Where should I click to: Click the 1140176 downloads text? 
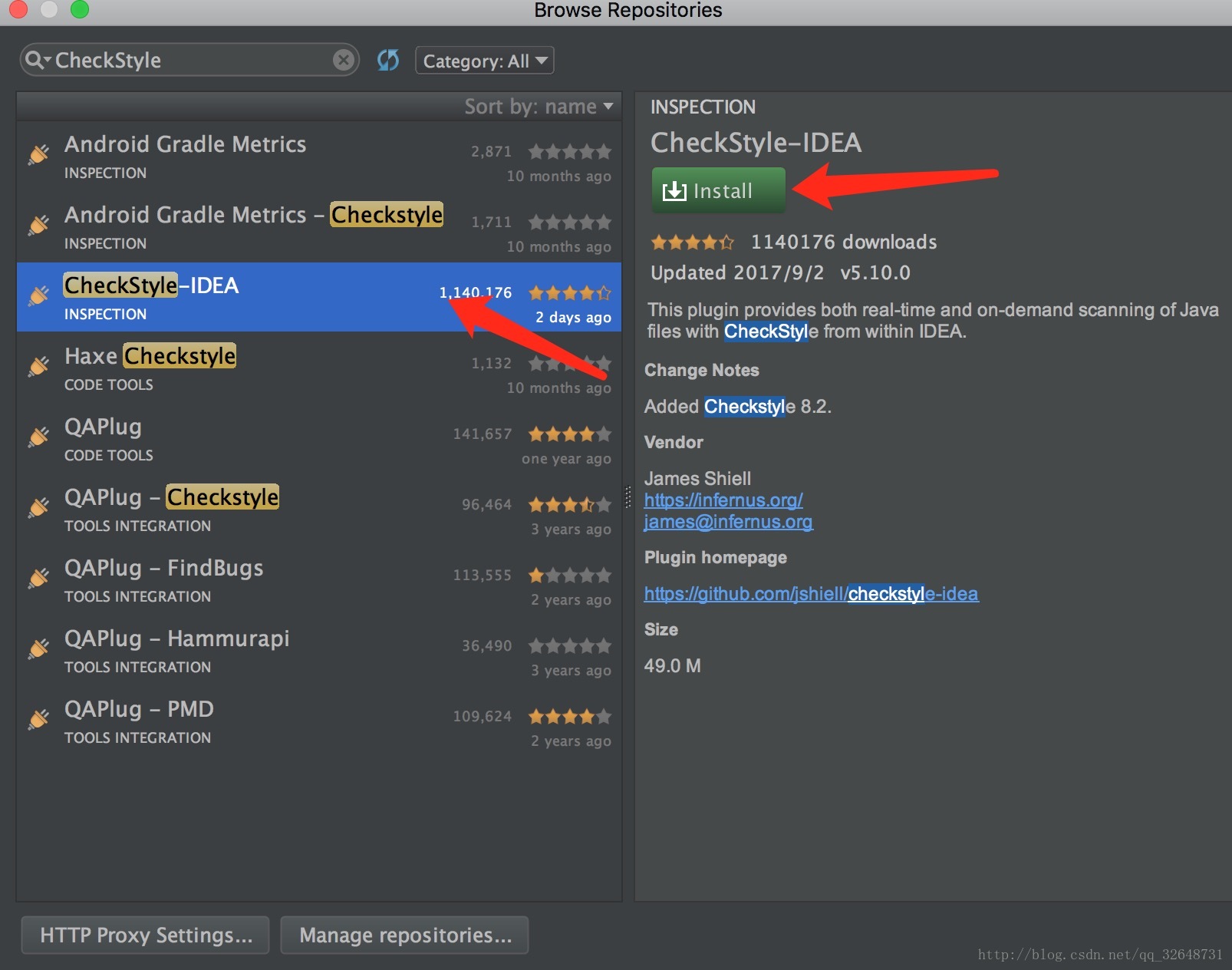point(844,242)
